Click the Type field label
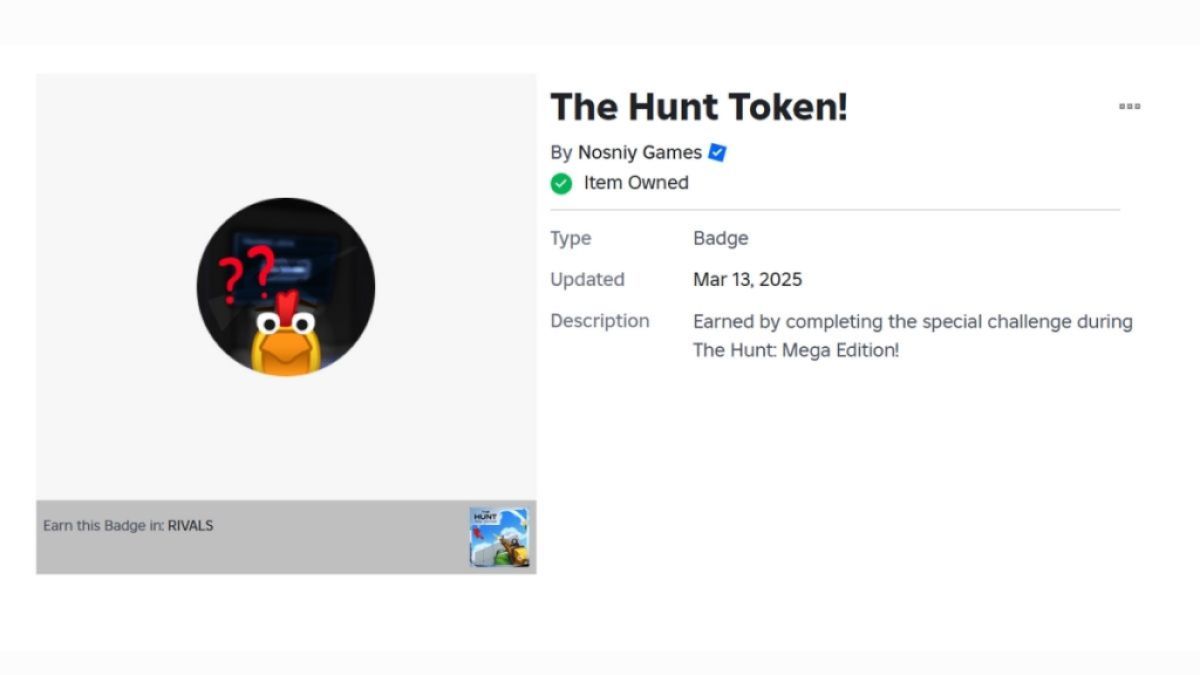 (x=570, y=238)
